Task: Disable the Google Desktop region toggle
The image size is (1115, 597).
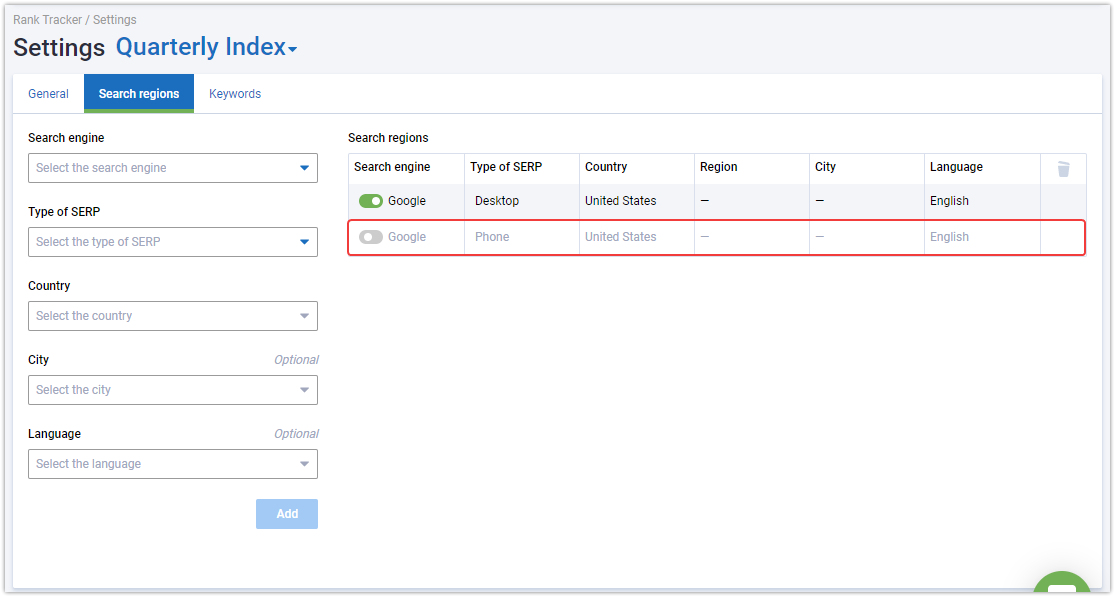Action: 370,201
